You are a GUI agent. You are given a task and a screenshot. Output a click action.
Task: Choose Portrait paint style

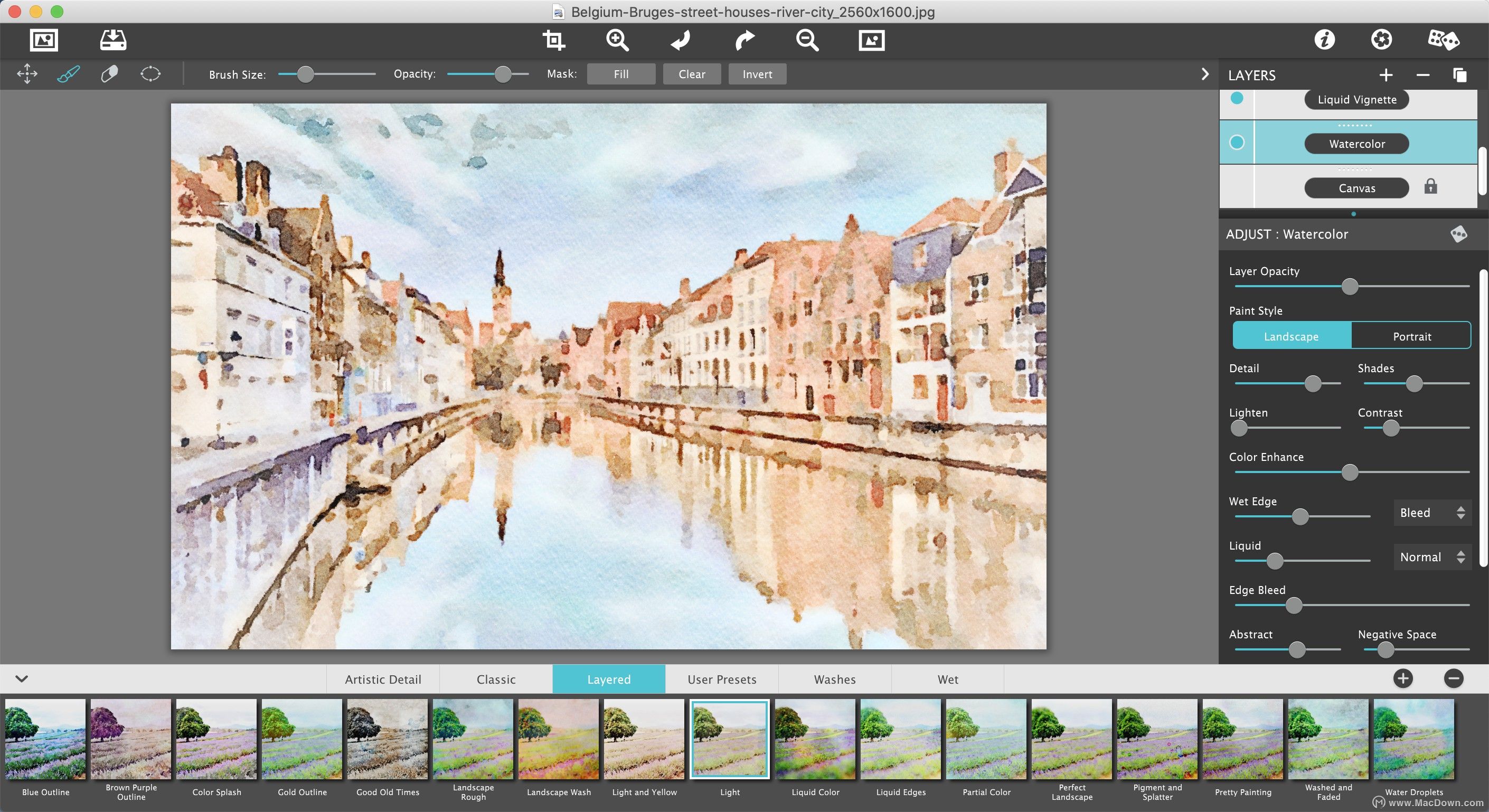(1411, 336)
